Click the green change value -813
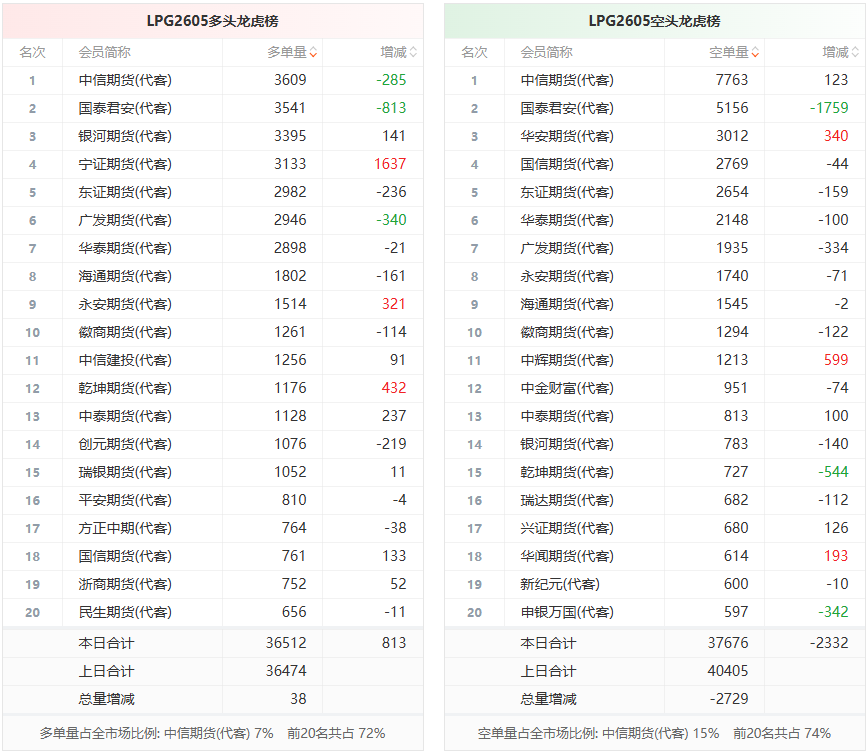 pyautogui.click(x=391, y=108)
